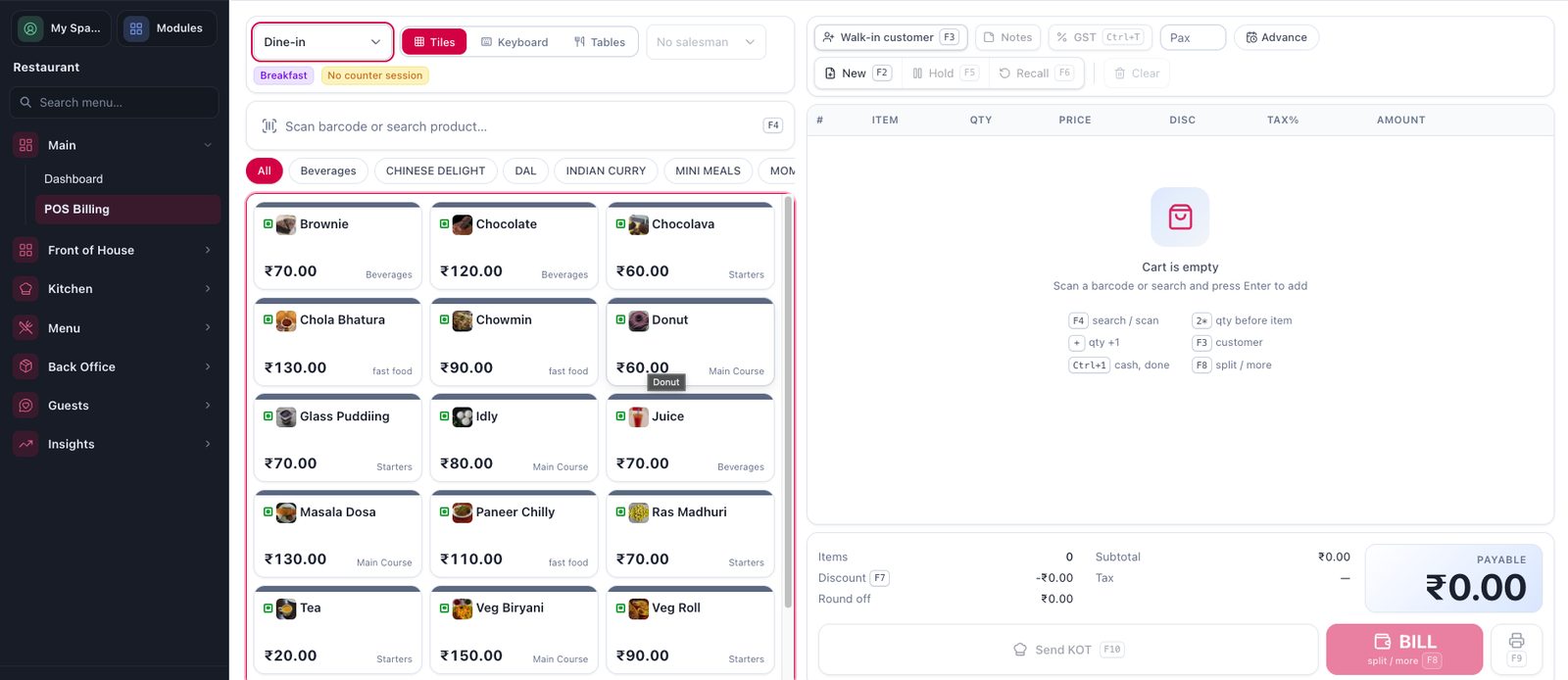
Task: Open the Modules grid icon
Action: (136, 28)
